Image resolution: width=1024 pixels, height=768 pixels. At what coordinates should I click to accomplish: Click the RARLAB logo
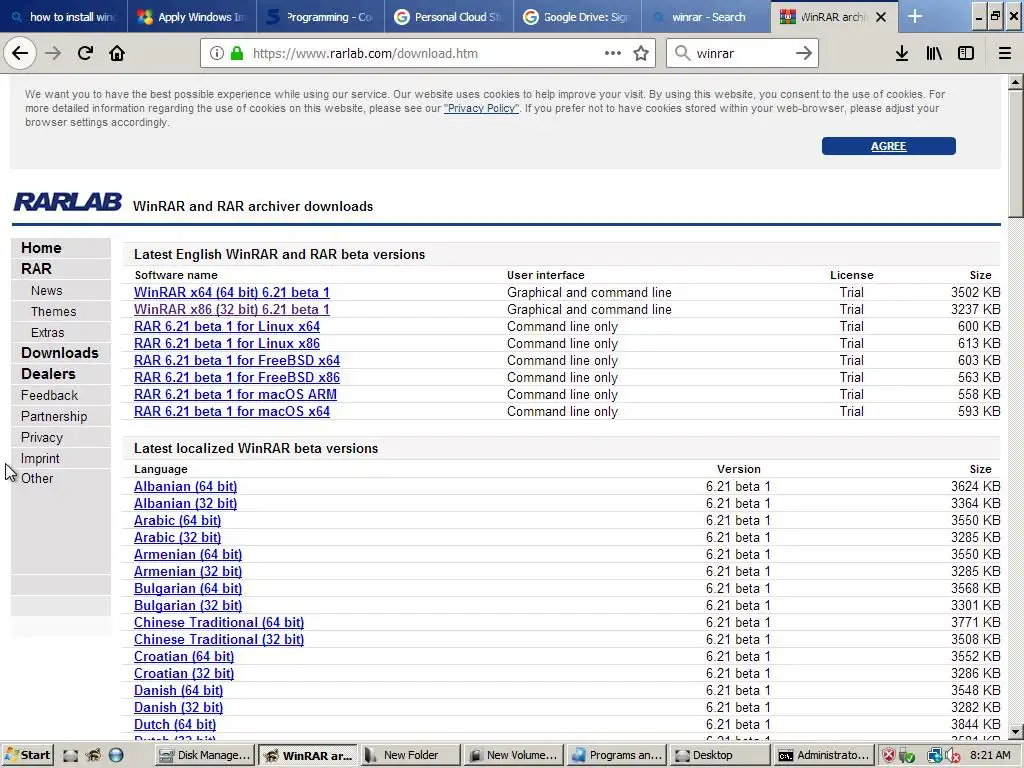[67, 202]
